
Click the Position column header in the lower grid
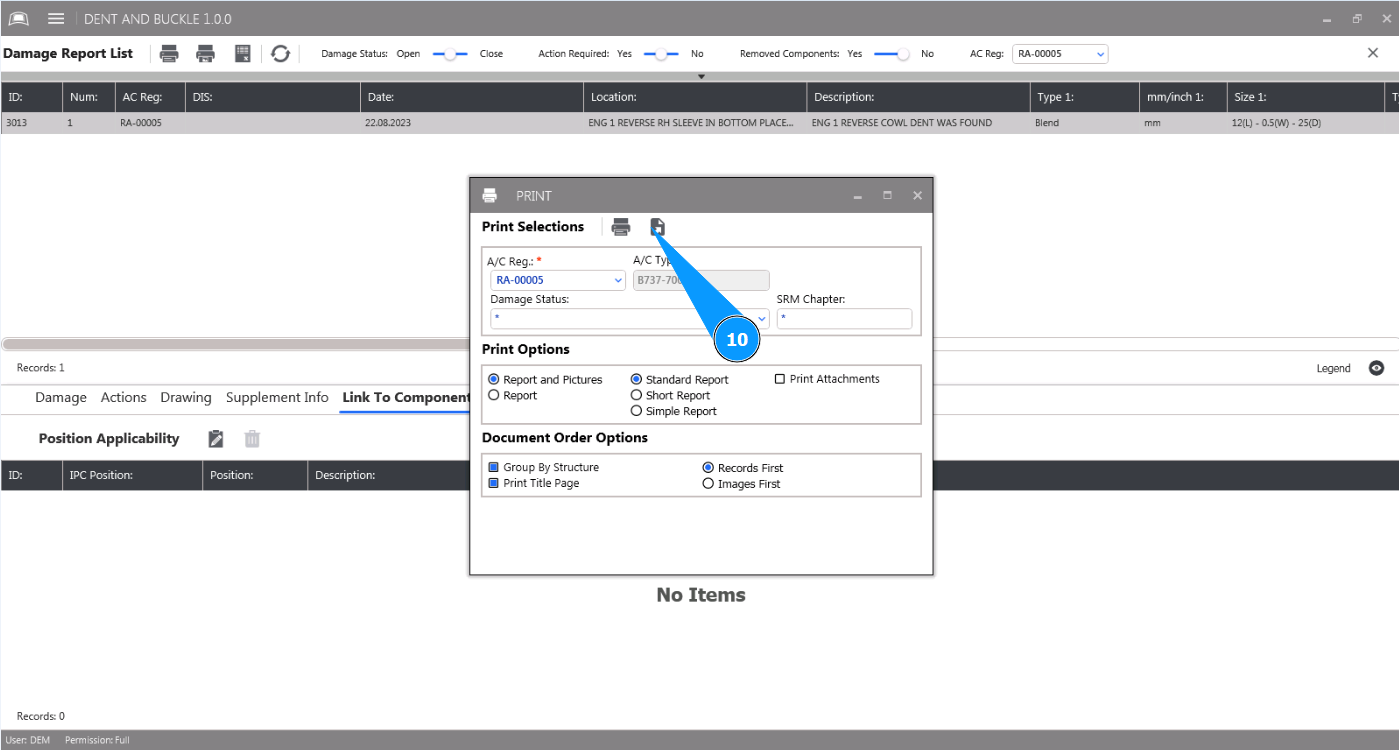coord(255,475)
